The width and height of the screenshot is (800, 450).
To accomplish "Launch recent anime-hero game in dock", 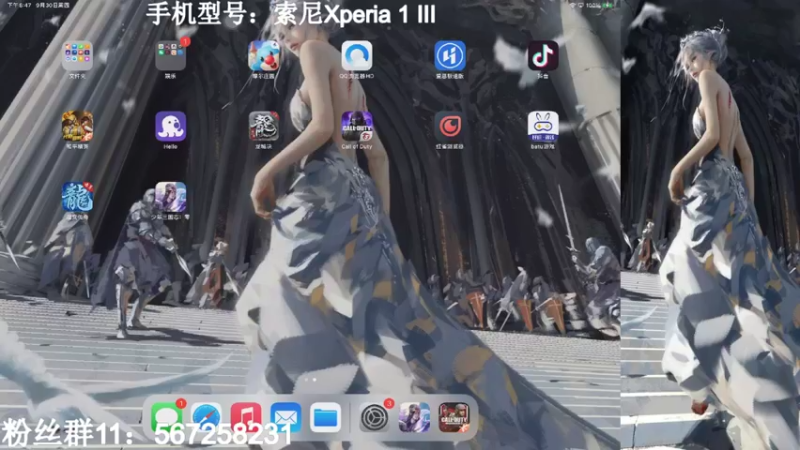I will (414, 417).
